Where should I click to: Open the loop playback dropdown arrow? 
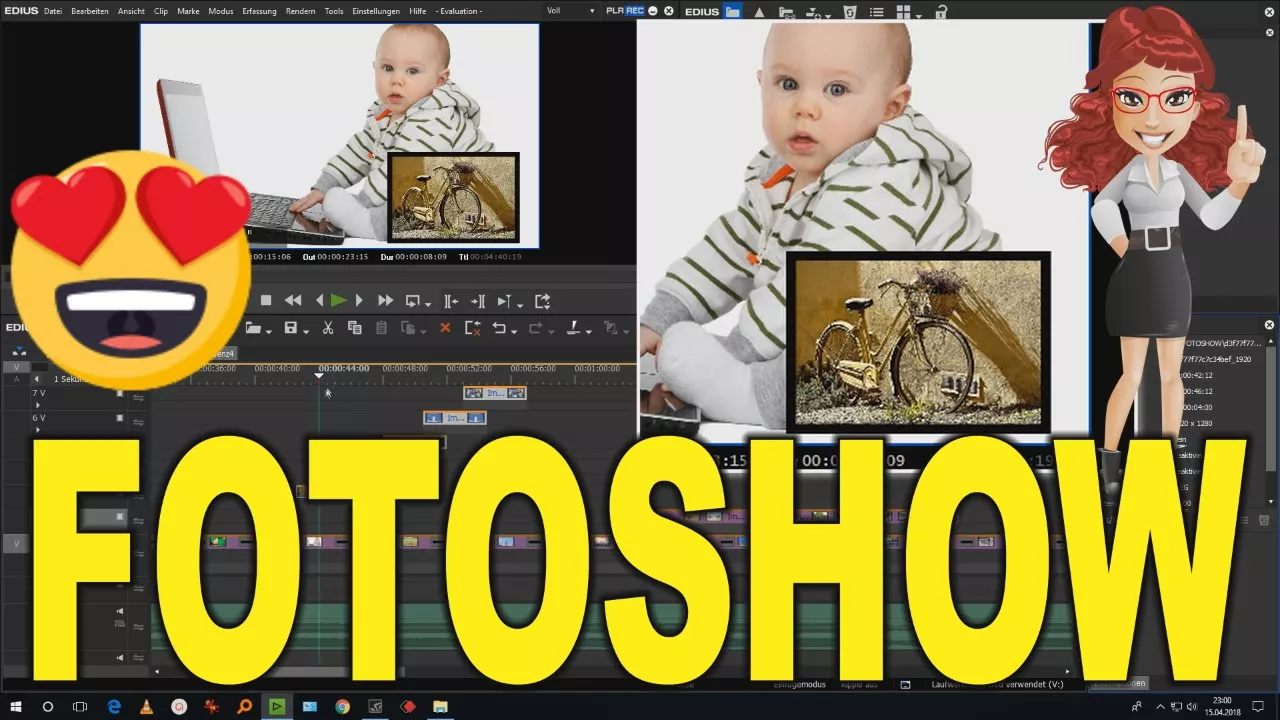[x=428, y=303]
